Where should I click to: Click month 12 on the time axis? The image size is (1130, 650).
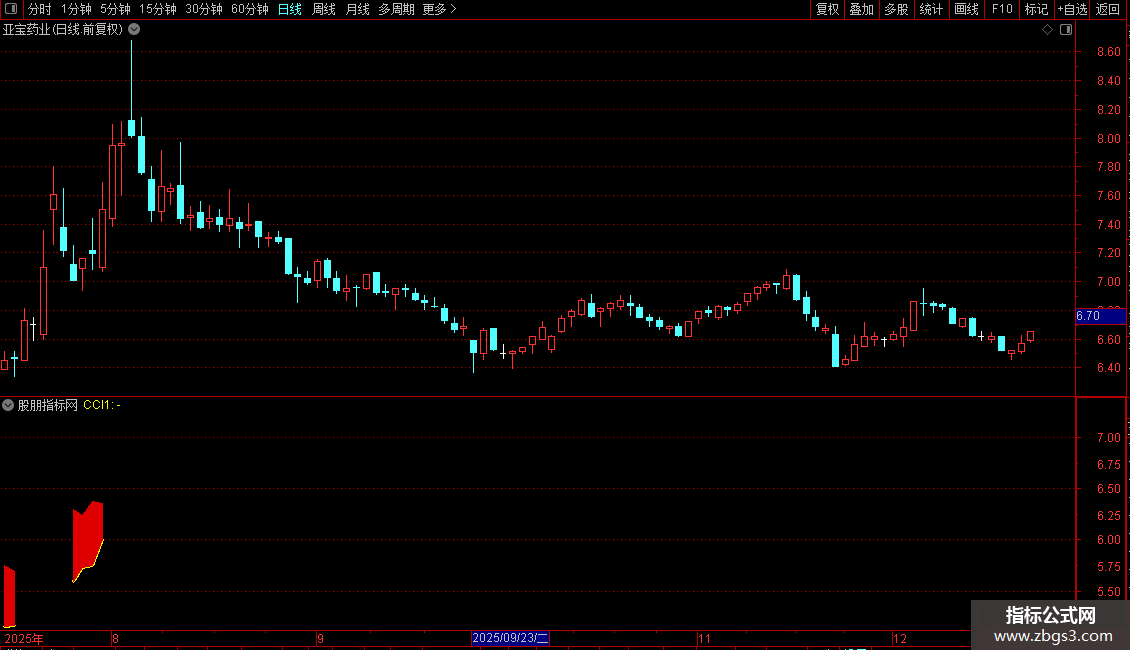coord(899,638)
